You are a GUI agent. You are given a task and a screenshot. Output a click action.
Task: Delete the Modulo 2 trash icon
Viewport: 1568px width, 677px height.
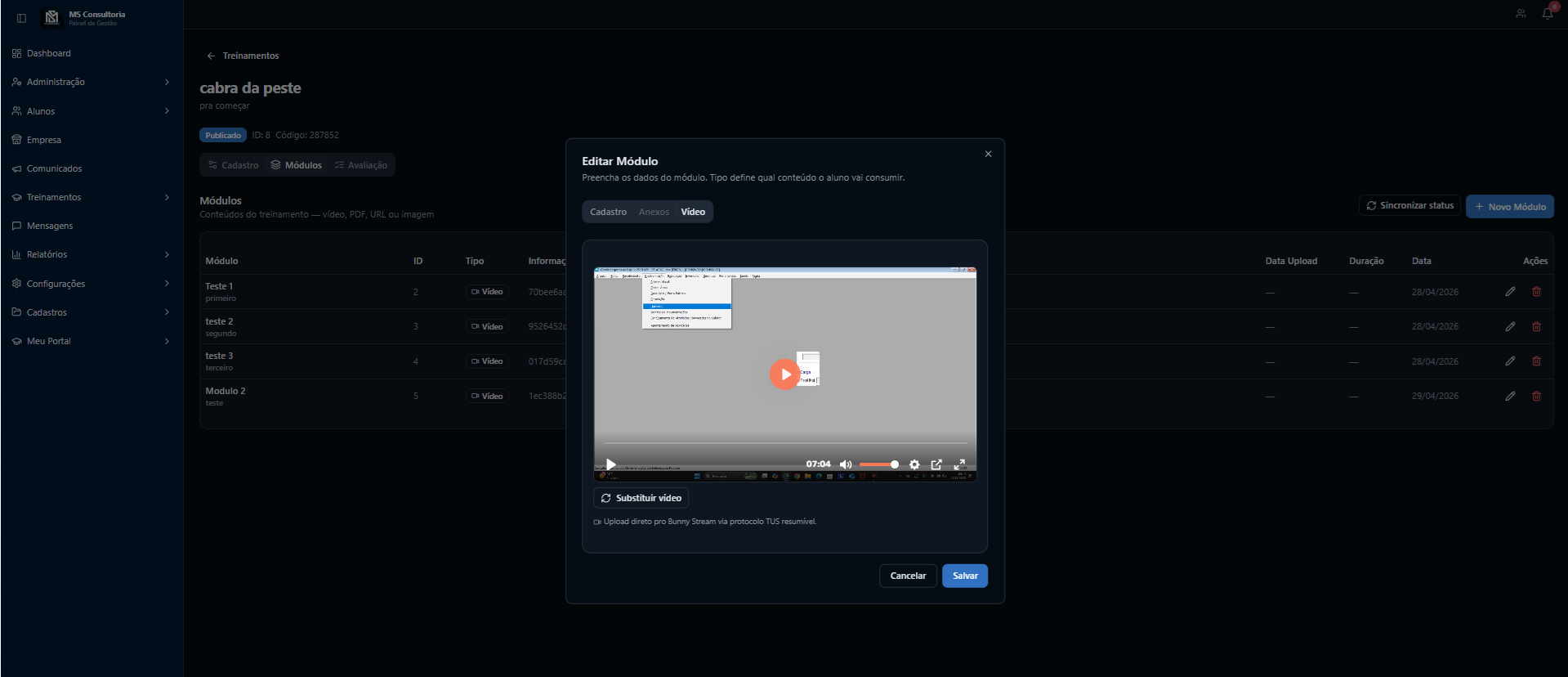click(1536, 396)
